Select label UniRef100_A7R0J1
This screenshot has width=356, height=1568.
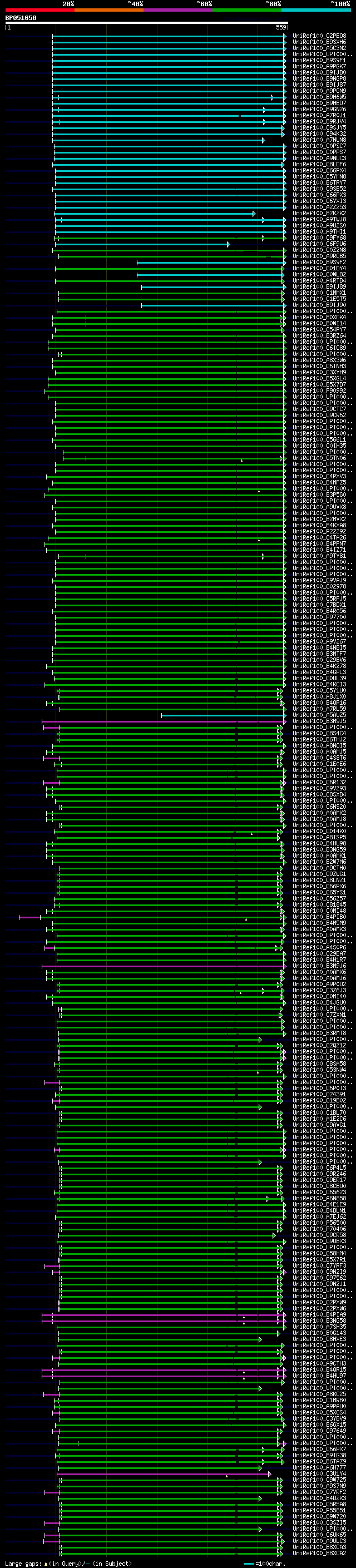(x=319, y=116)
